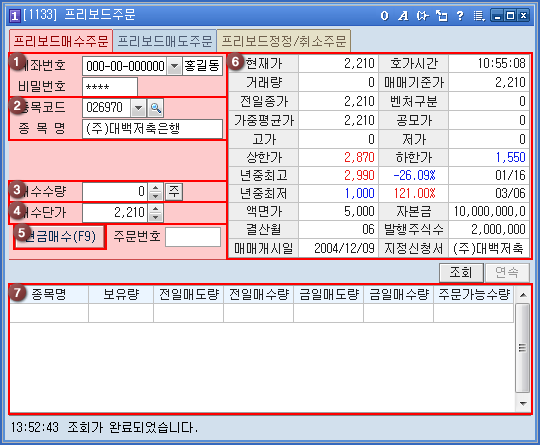This screenshot has width=540, height=445.
Task: Increase 매수수량 with up arrow
Action: pos(155,188)
